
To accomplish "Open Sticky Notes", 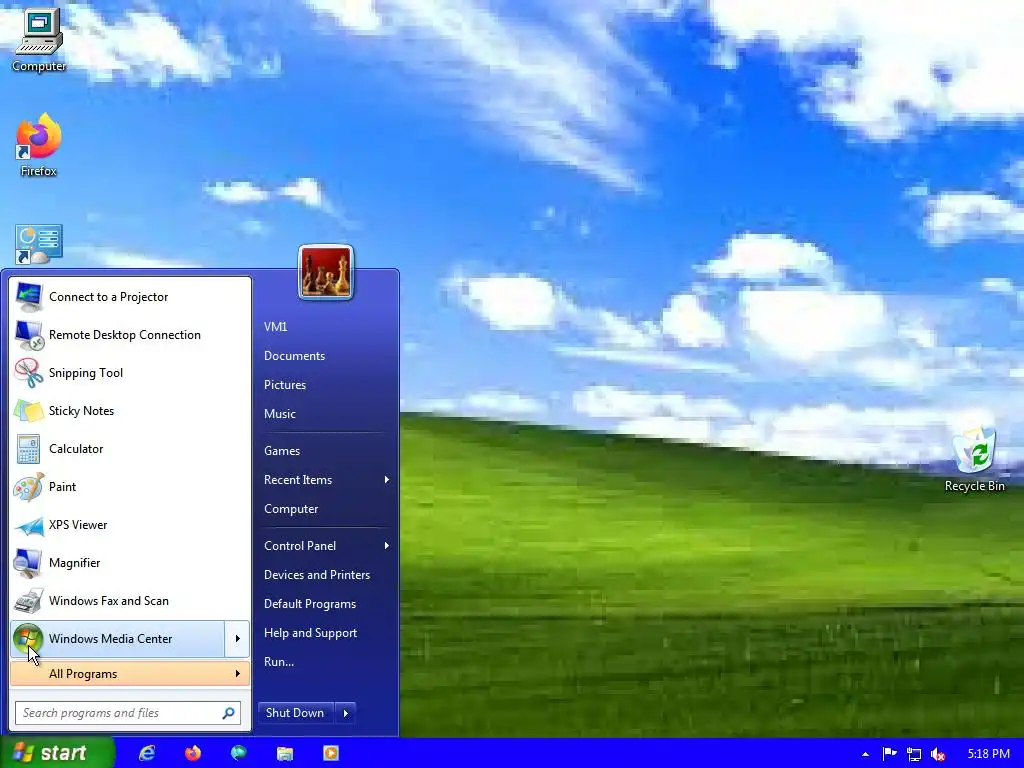I will click(130, 411).
